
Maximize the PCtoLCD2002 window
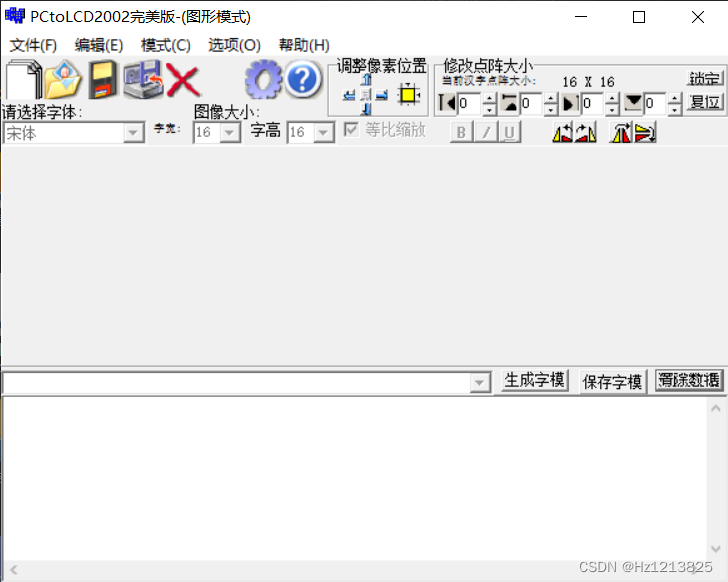click(639, 17)
